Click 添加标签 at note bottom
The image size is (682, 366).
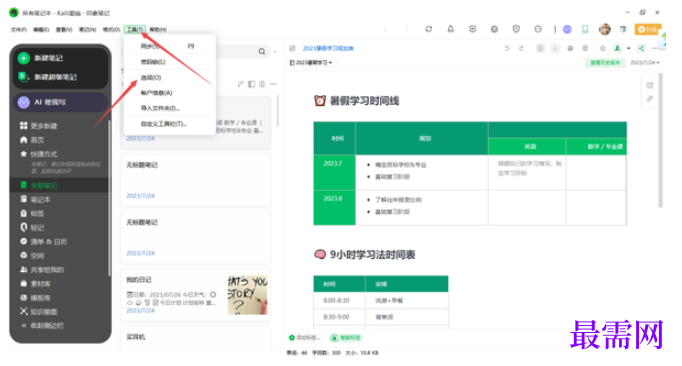(305, 338)
